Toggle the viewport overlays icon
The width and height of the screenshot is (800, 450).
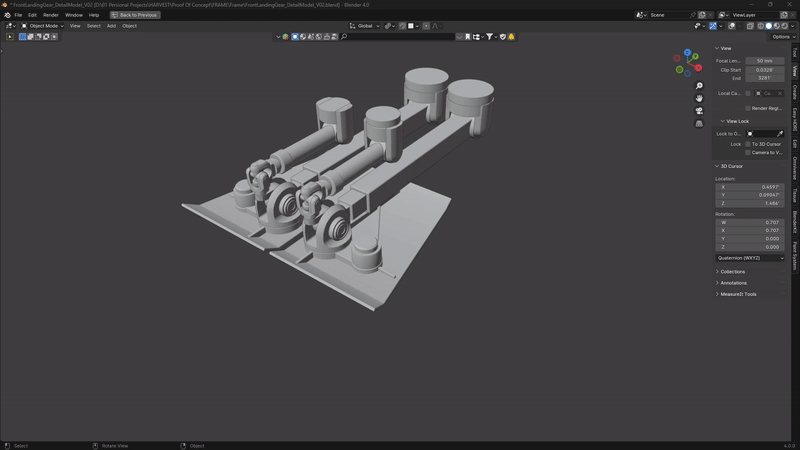click(x=732, y=26)
